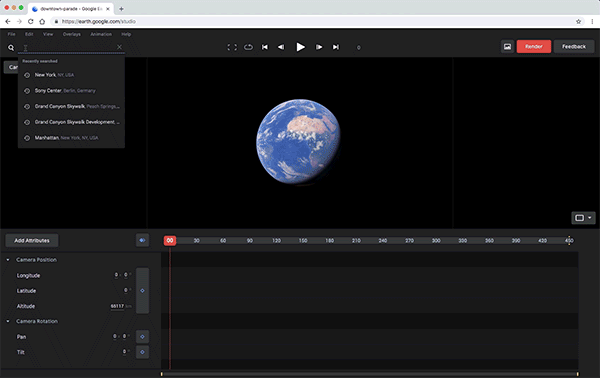Open the File menu
The width and height of the screenshot is (600, 378).
[11, 34]
